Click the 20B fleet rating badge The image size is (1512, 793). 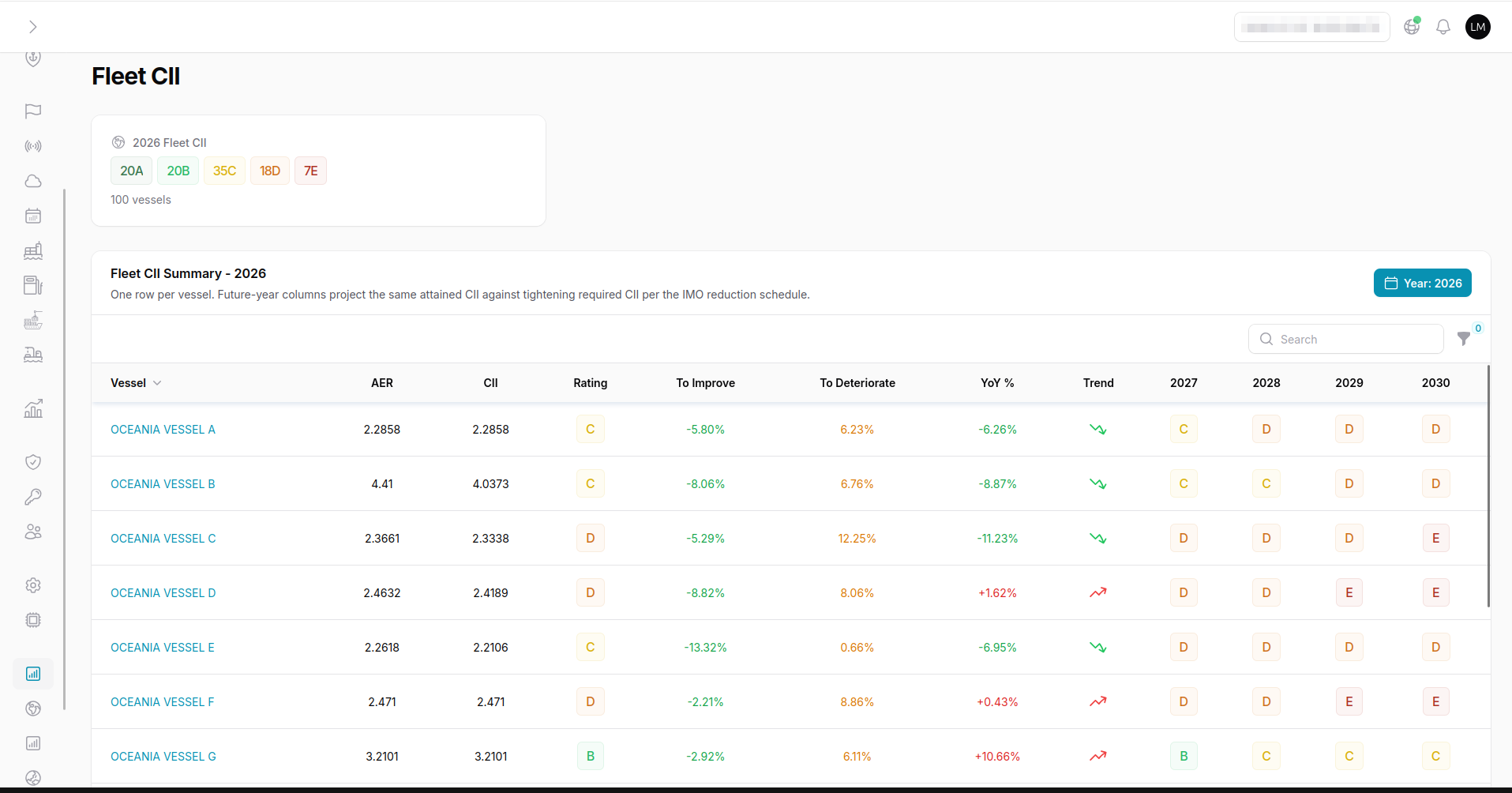click(178, 171)
